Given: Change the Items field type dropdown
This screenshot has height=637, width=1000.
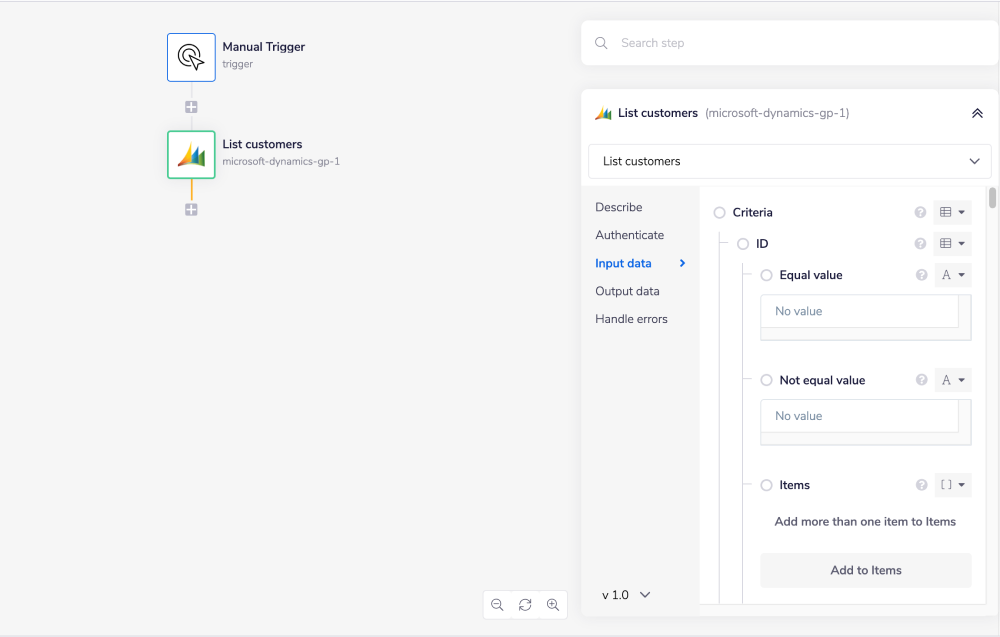Looking at the screenshot, I should pyautogui.click(x=952, y=485).
